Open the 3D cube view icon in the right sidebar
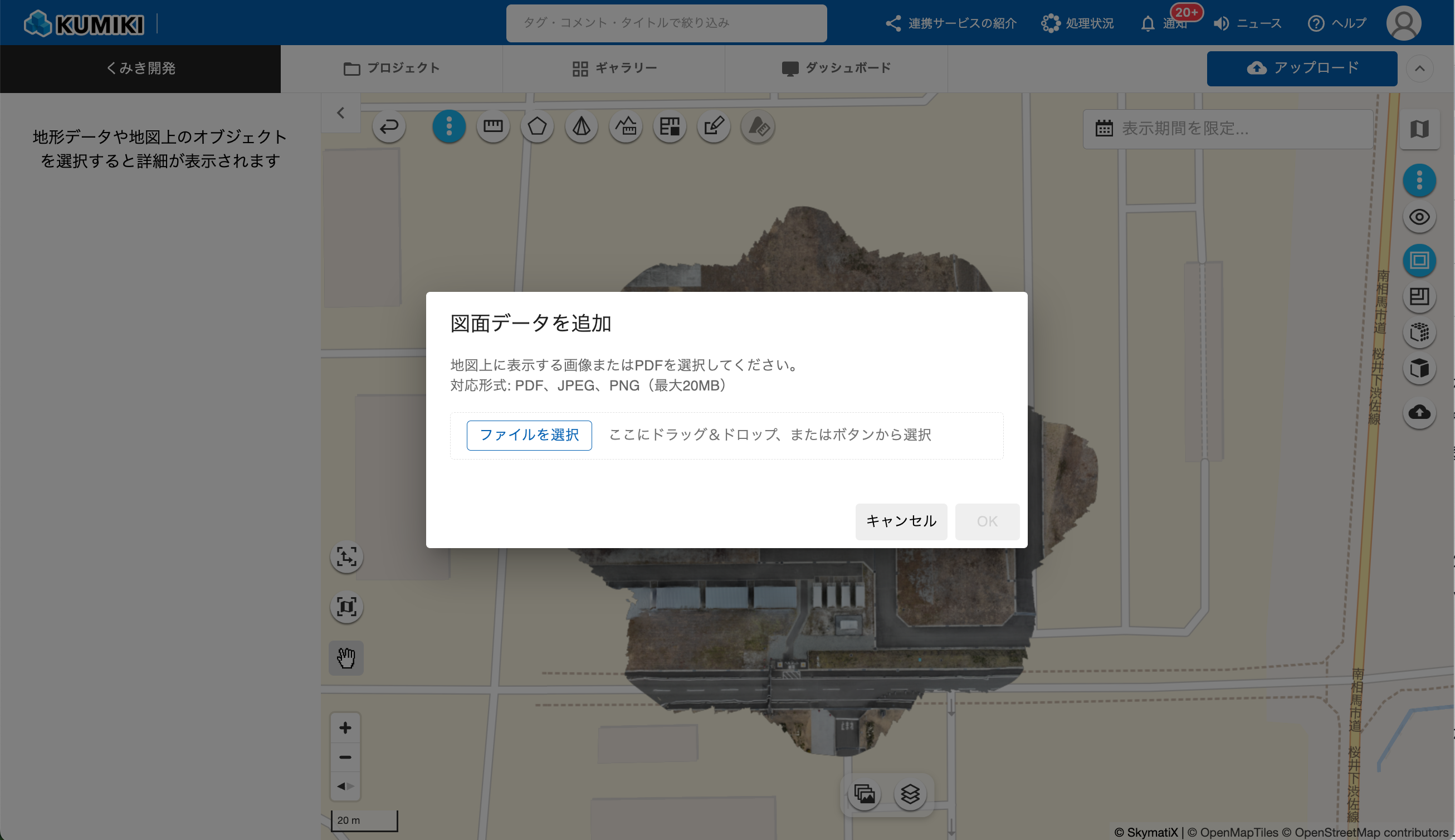The image size is (1455, 840). [1419, 369]
